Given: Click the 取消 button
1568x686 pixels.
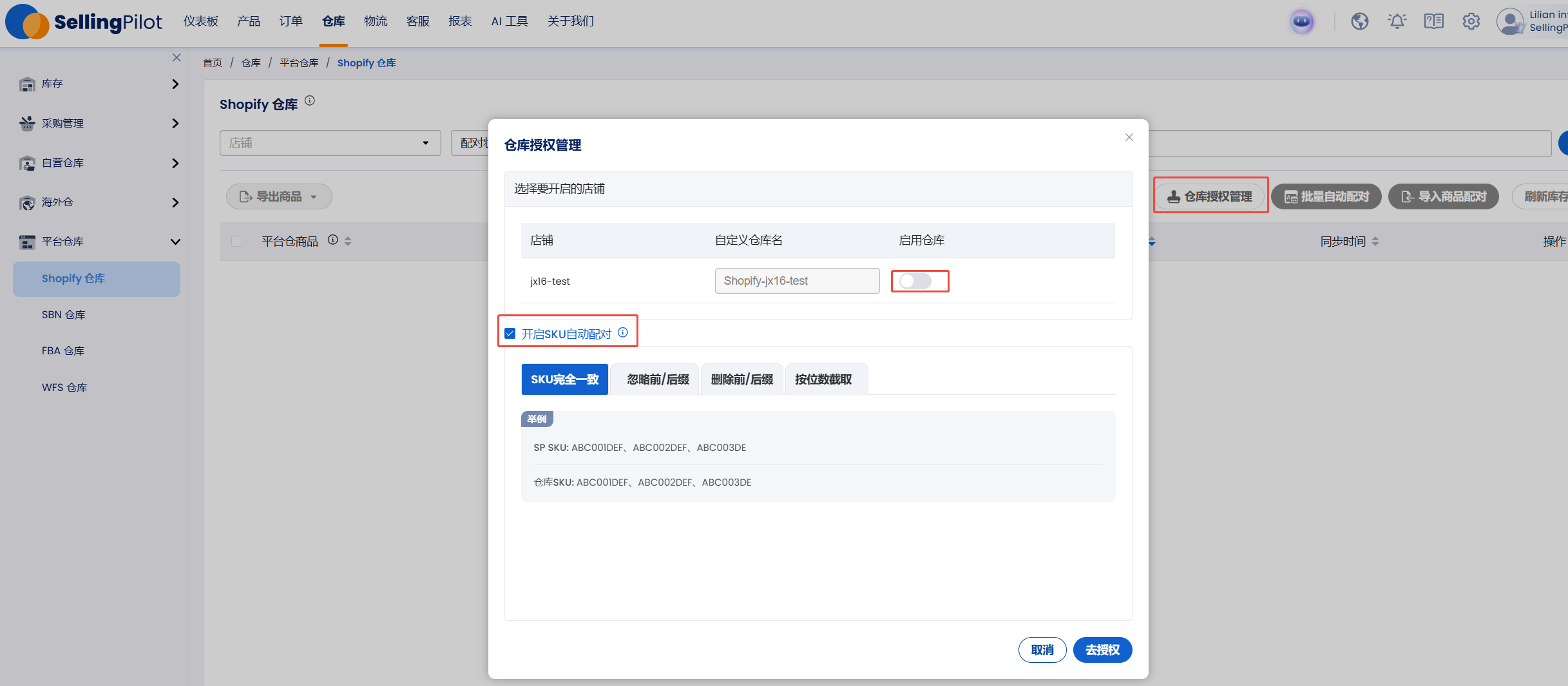Looking at the screenshot, I should click(1042, 650).
